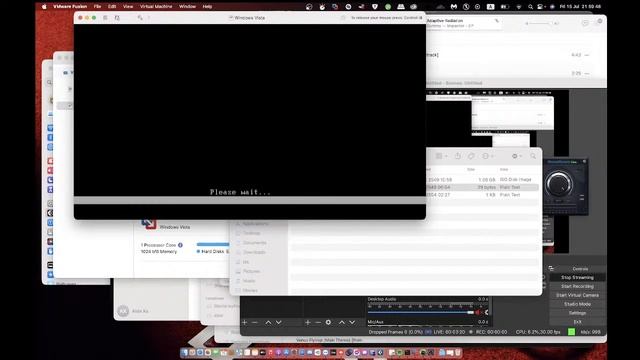Select the 1 KB Plain Text file row
Image resolution: width=640 pixels, height=360 pixels.
click(x=482, y=195)
